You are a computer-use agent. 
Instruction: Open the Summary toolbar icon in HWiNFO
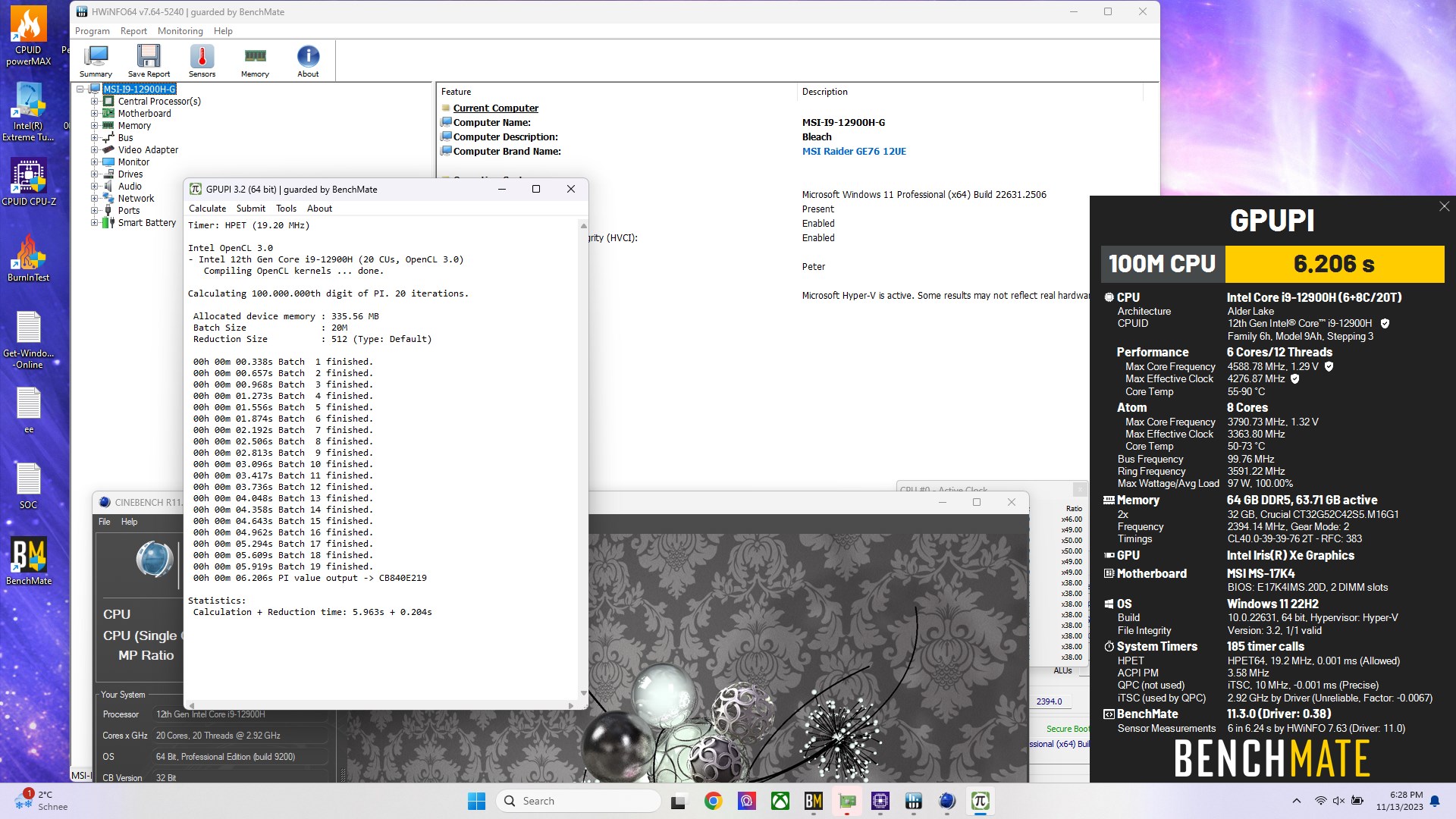coord(96,61)
